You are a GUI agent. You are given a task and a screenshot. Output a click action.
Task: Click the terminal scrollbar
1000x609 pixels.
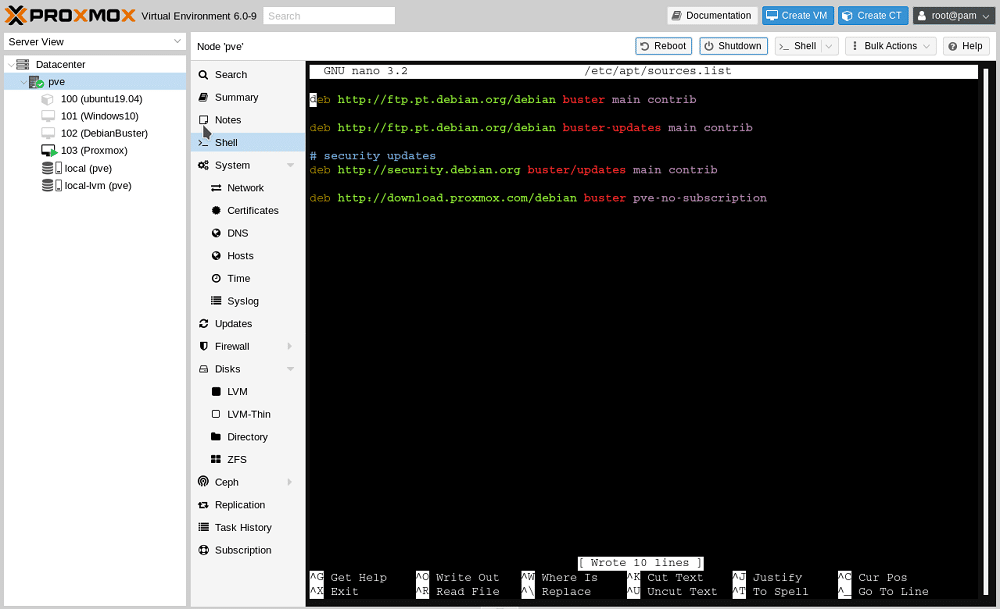986,332
